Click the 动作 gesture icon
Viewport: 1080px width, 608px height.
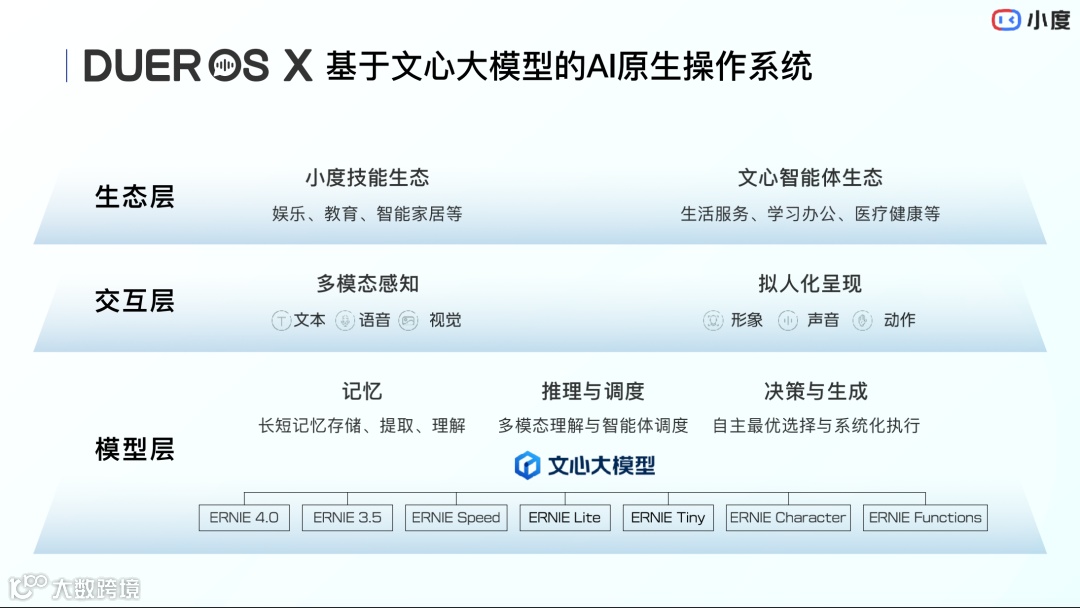tap(862, 320)
